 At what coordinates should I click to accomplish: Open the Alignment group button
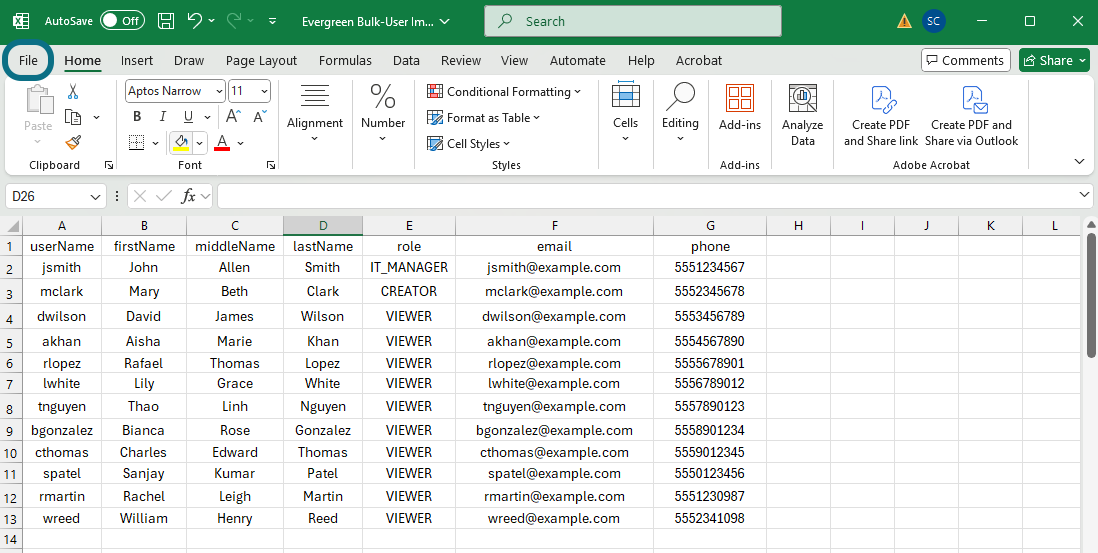(315, 113)
